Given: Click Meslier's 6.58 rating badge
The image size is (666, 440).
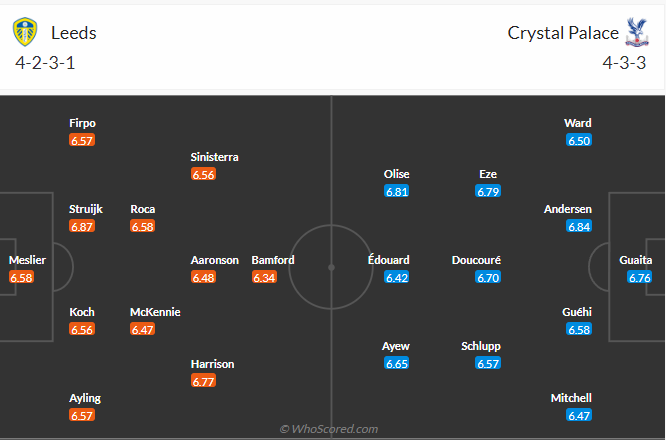Looking at the screenshot, I should tap(22, 277).
